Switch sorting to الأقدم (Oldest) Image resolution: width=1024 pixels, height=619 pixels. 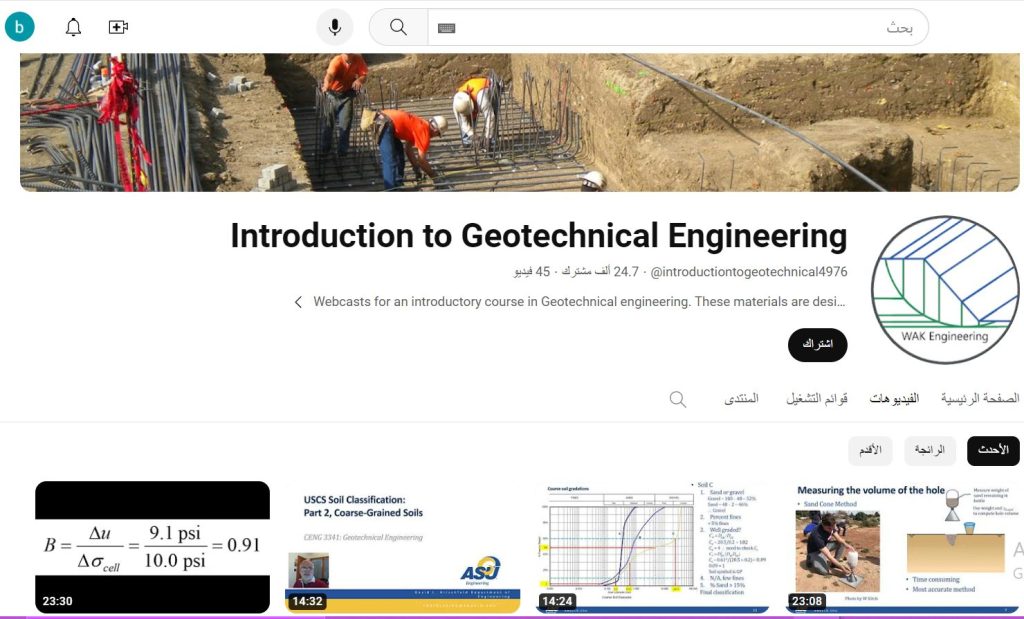870,450
